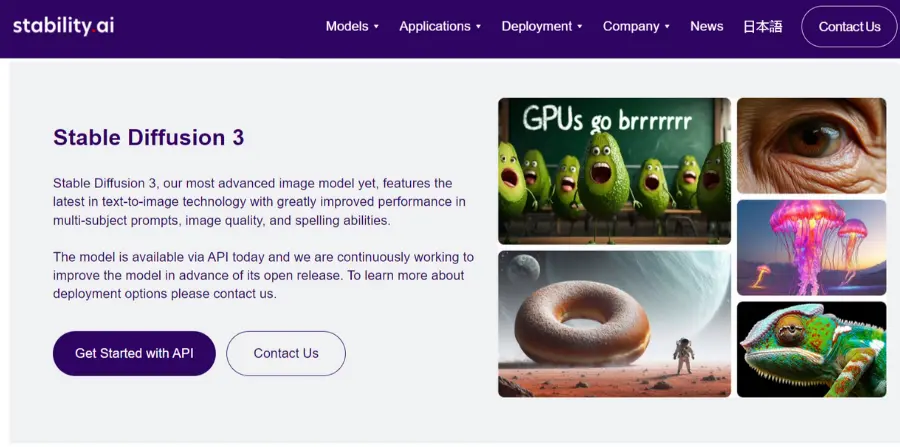Viewport: 900px width, 447px height.
Task: Click the 'GPUs go brrrrrrr' chalkboard text
Action: tap(607, 120)
